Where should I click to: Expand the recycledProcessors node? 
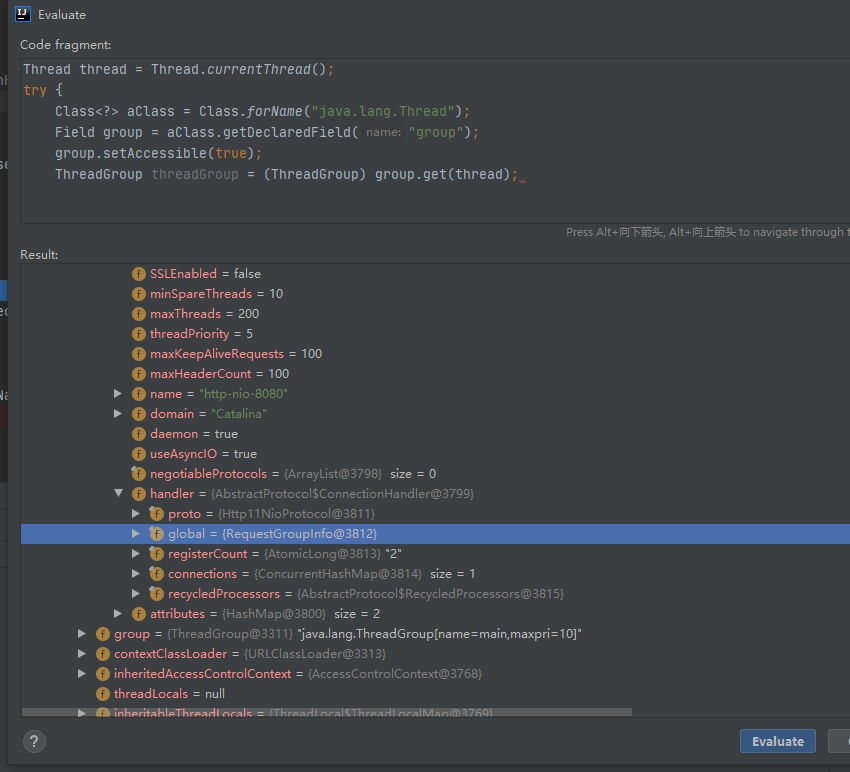pos(136,594)
